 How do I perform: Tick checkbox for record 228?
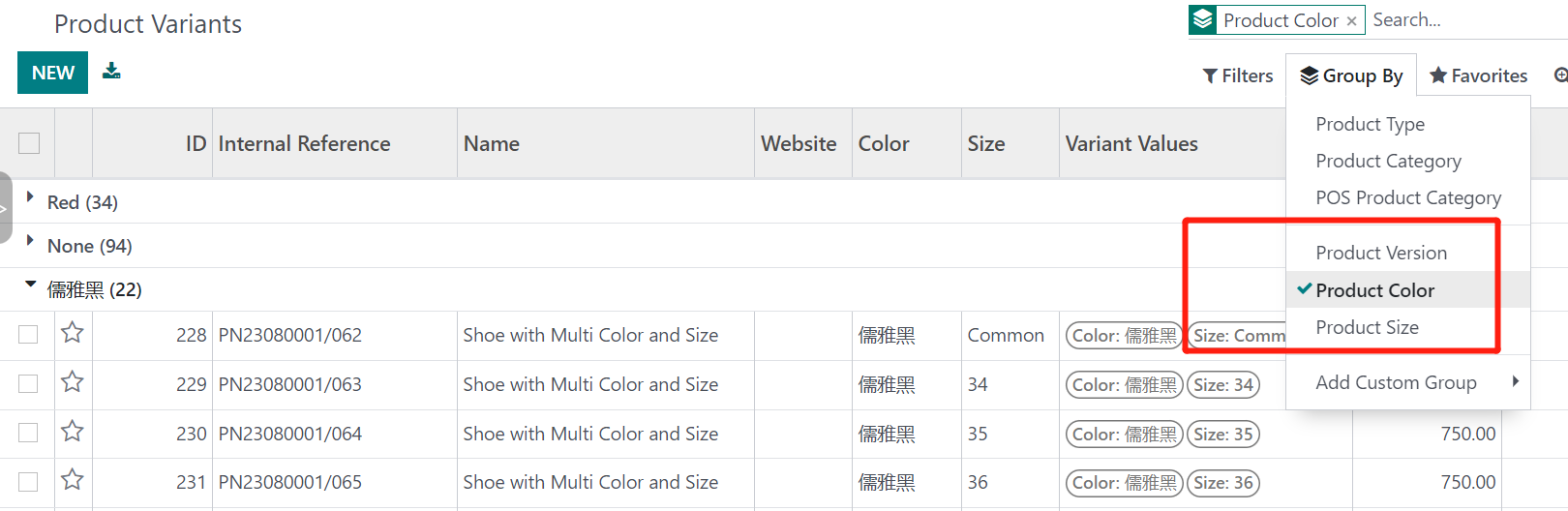coord(29,335)
